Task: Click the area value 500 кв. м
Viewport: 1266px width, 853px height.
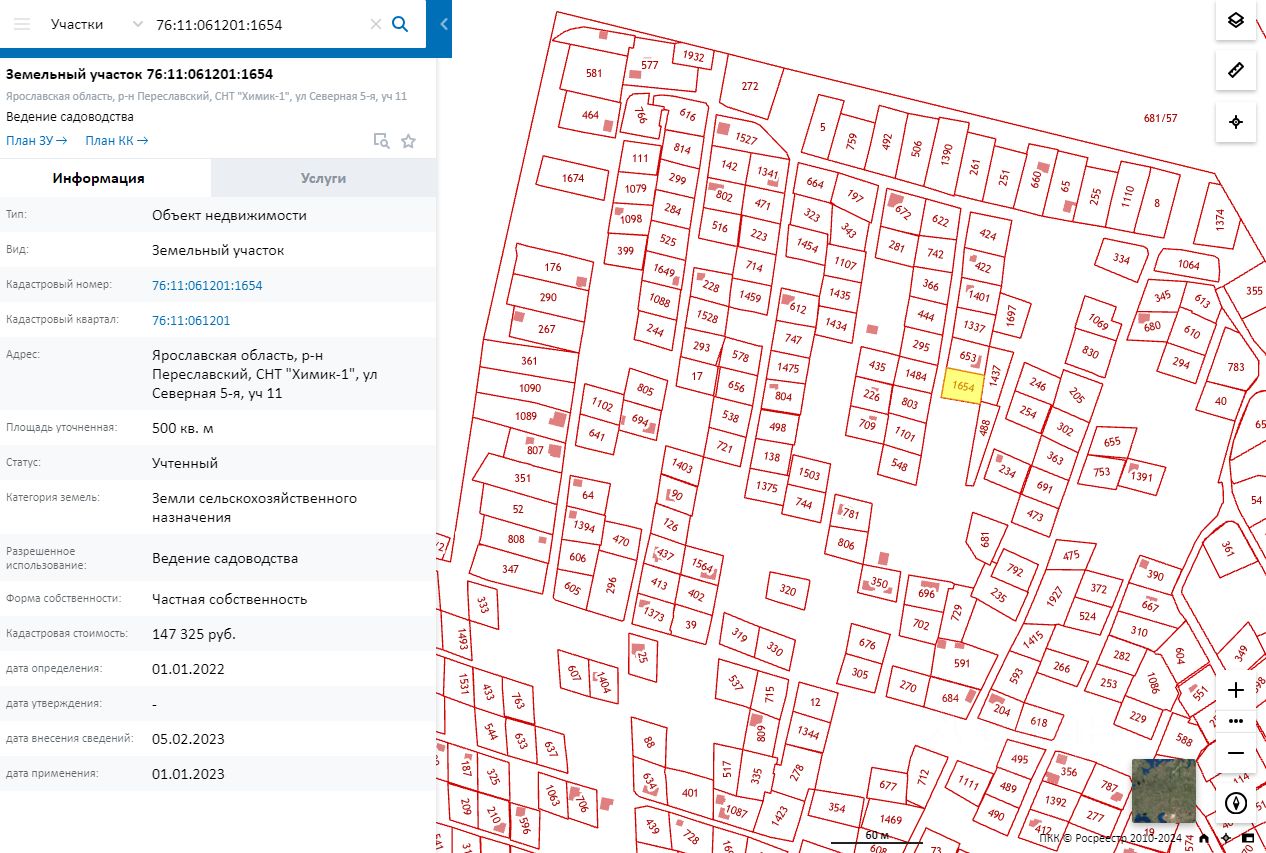Action: [x=183, y=428]
